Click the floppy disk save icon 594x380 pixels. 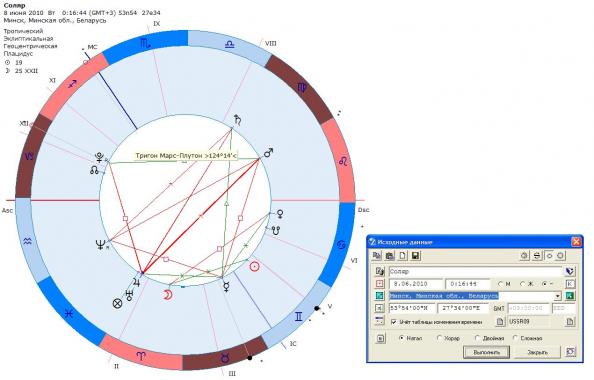(415, 256)
